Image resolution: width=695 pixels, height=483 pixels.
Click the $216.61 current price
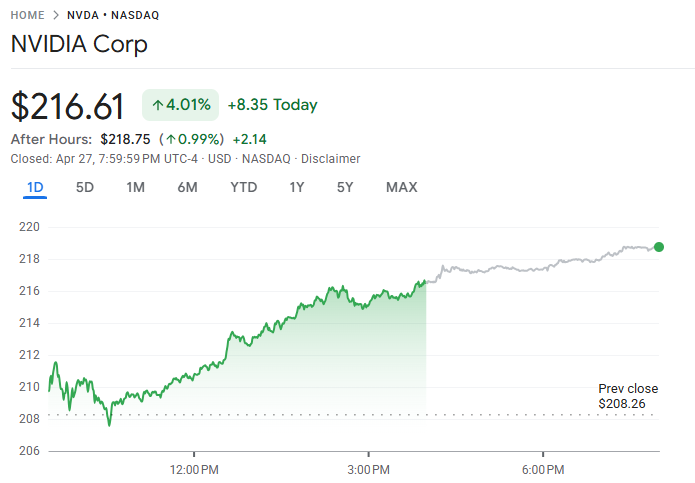click(68, 106)
